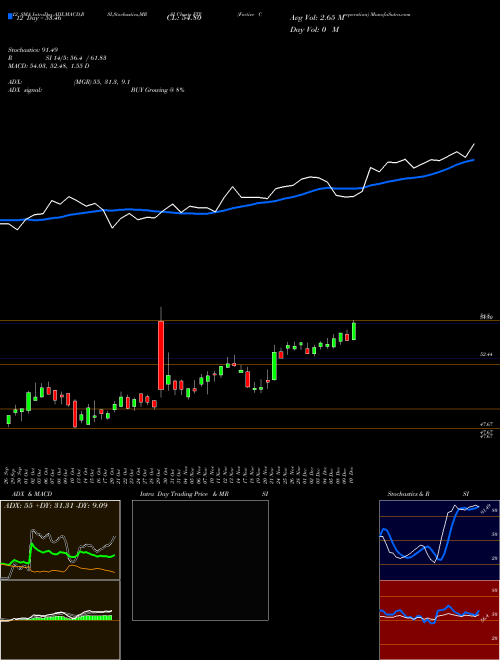
Task: Select the 'Avg Vol: 2.65 M' text
Action: click(x=317, y=18)
